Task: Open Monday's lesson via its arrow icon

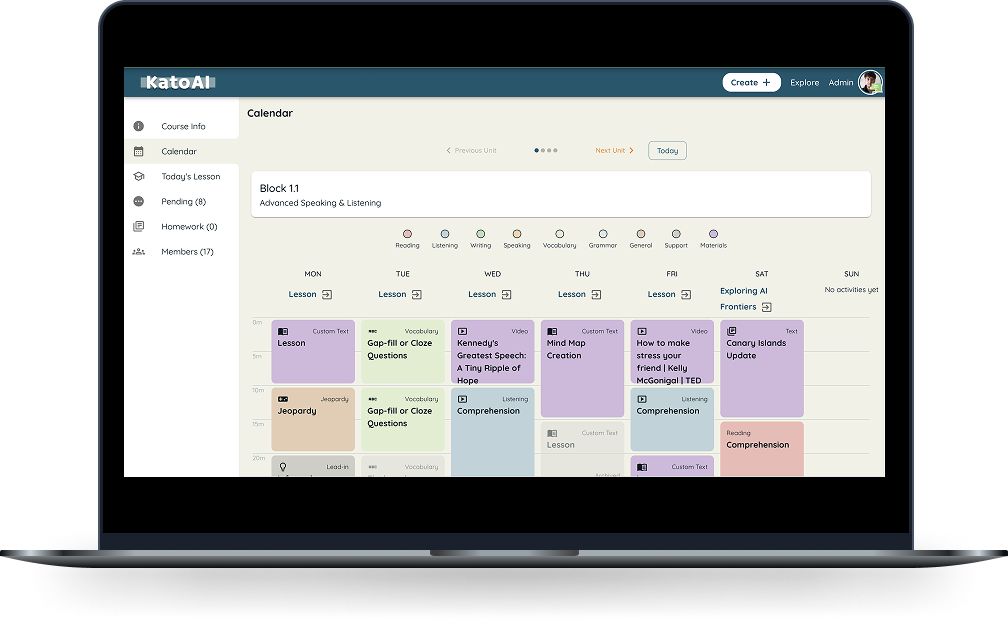Action: click(x=327, y=295)
